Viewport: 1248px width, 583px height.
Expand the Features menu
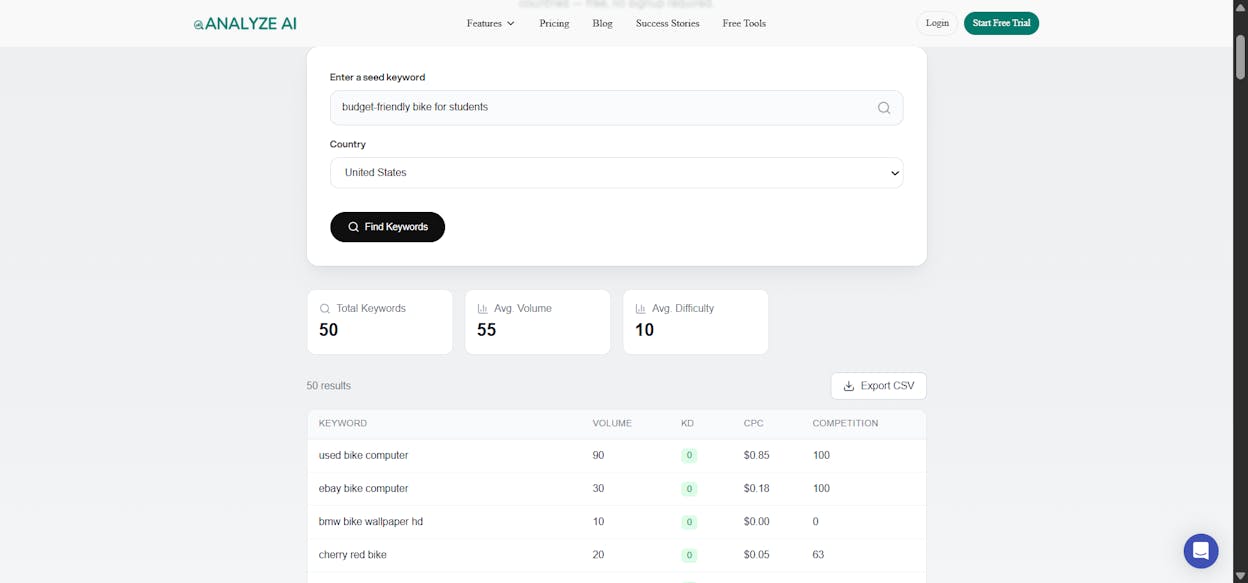pyautogui.click(x=491, y=23)
